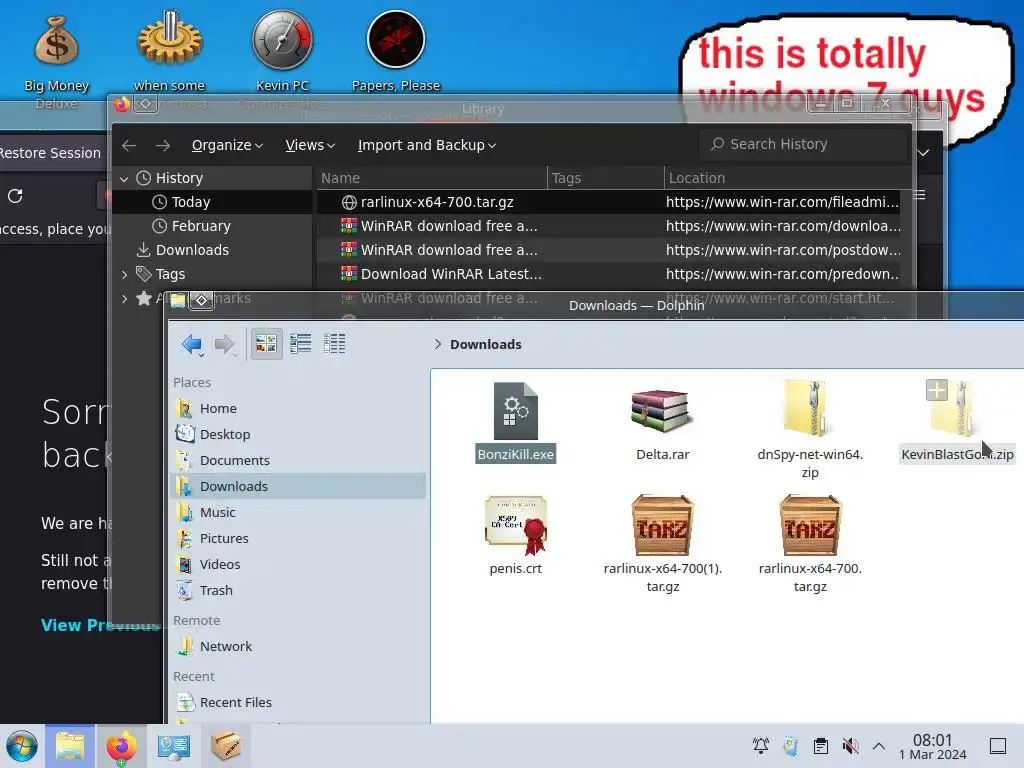Reload the Firefox page
The image size is (1024, 768).
(15, 195)
